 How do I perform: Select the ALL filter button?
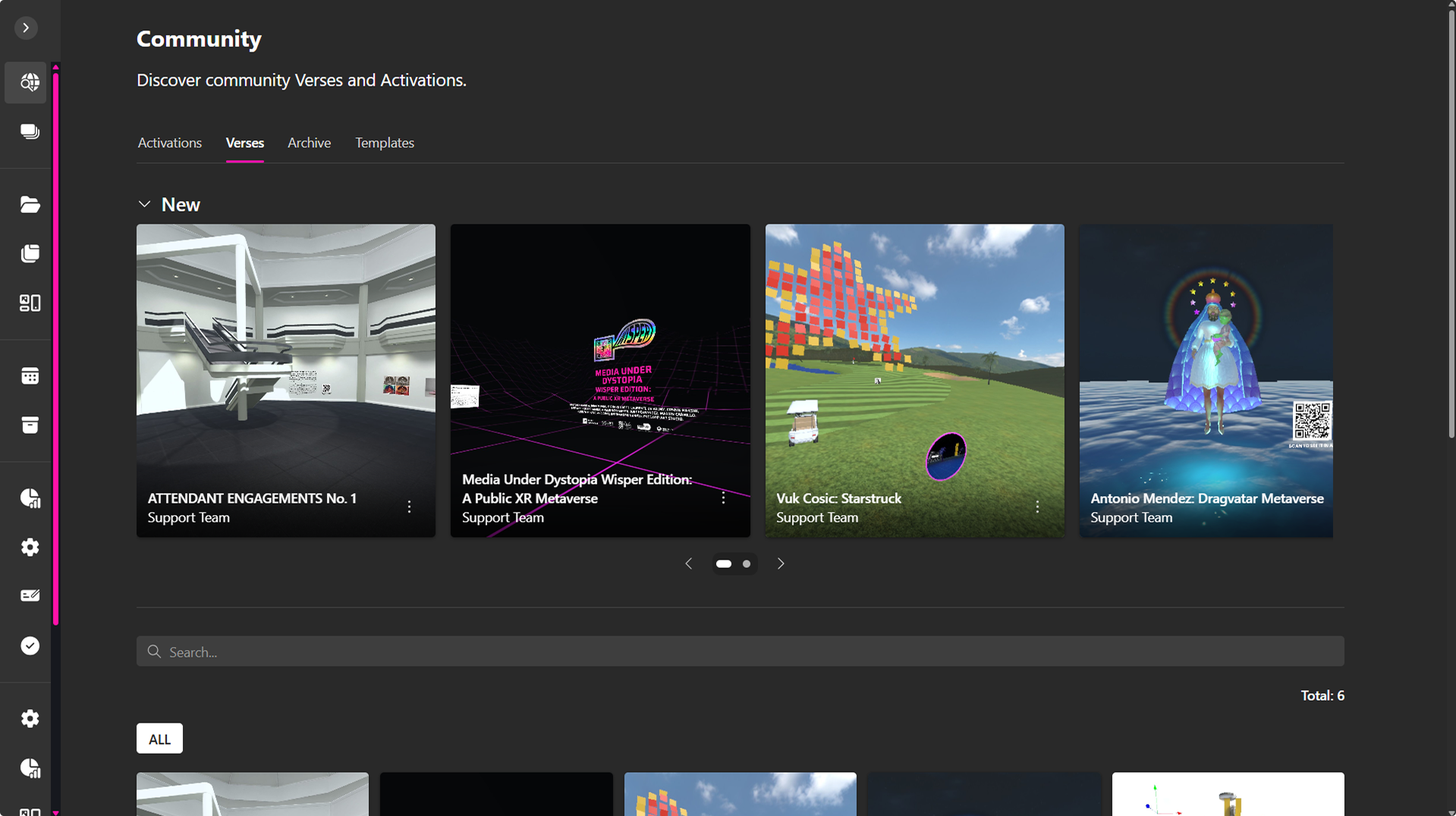tap(159, 739)
